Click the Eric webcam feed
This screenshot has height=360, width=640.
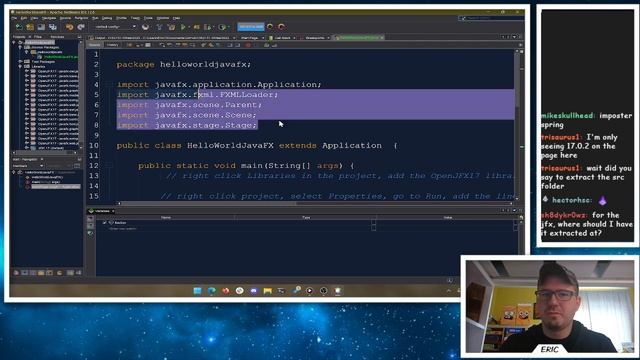pos(550,307)
